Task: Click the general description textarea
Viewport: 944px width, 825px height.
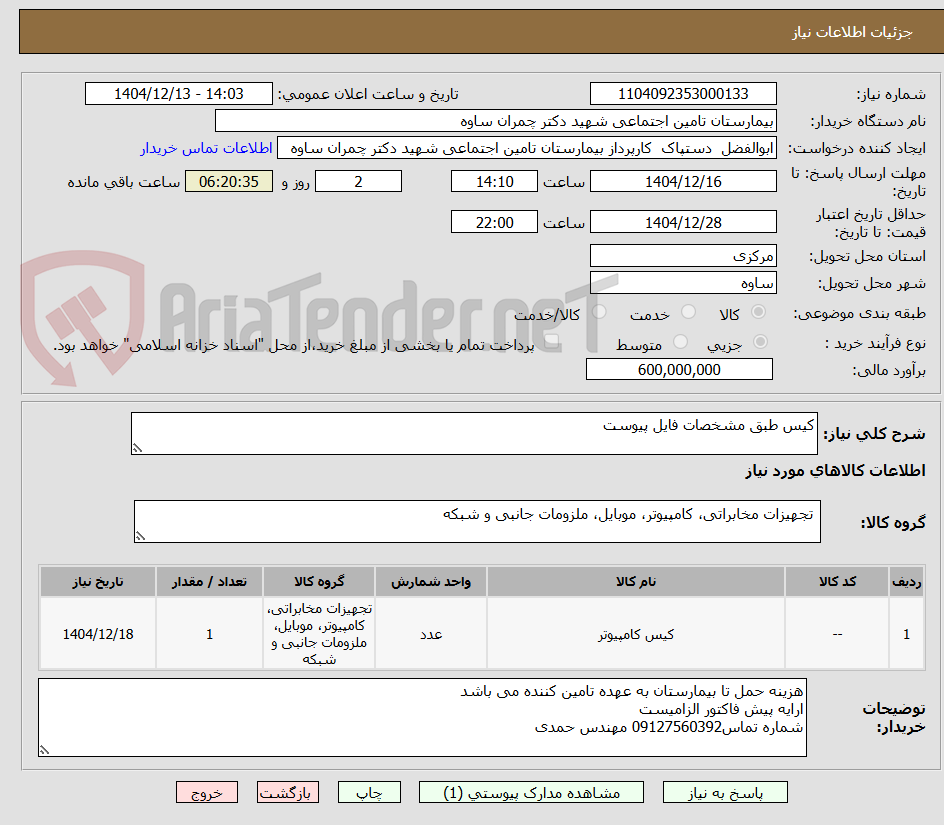Action: 474,434
